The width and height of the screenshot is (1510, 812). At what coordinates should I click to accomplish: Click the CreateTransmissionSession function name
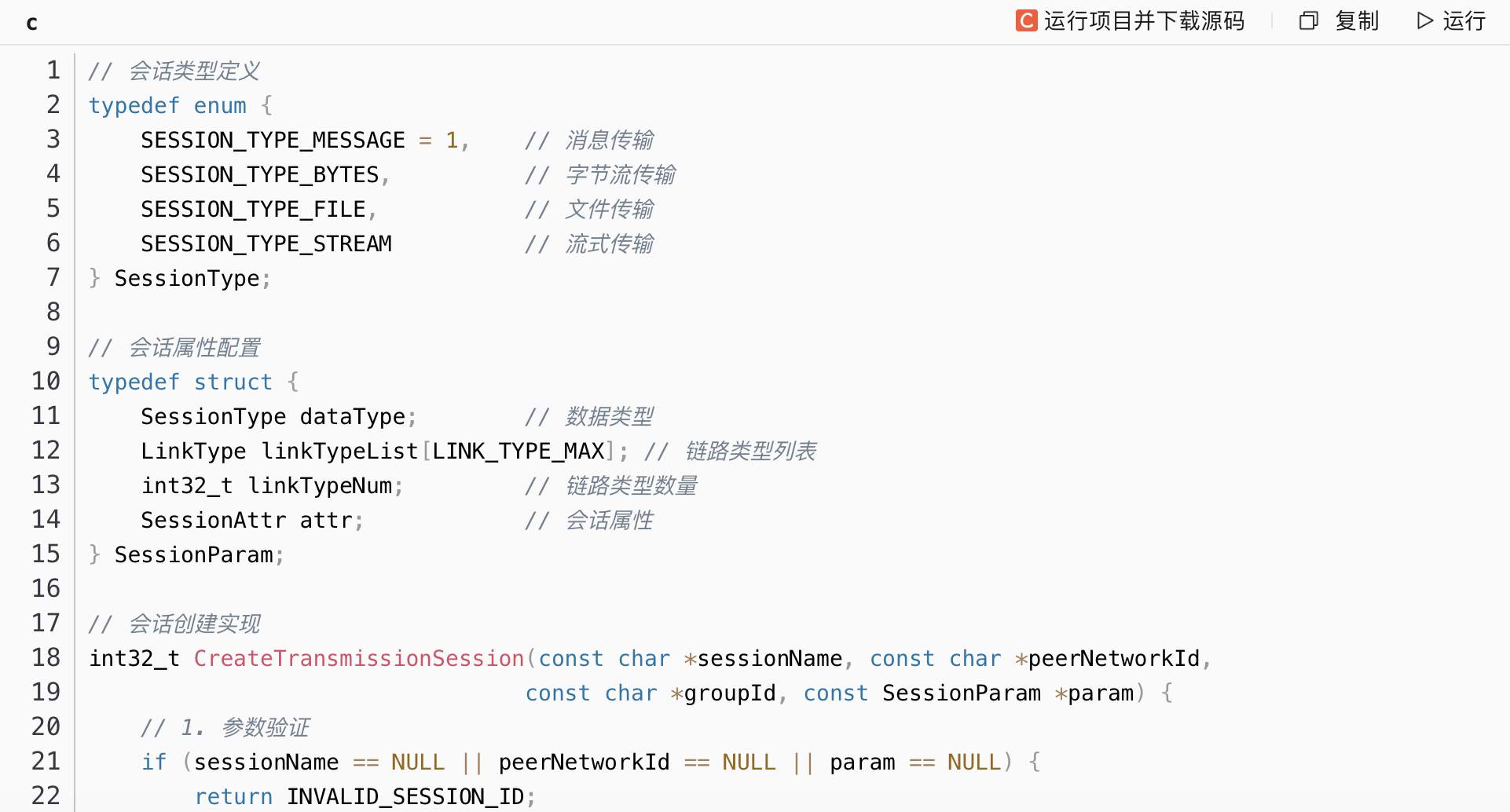point(359,658)
